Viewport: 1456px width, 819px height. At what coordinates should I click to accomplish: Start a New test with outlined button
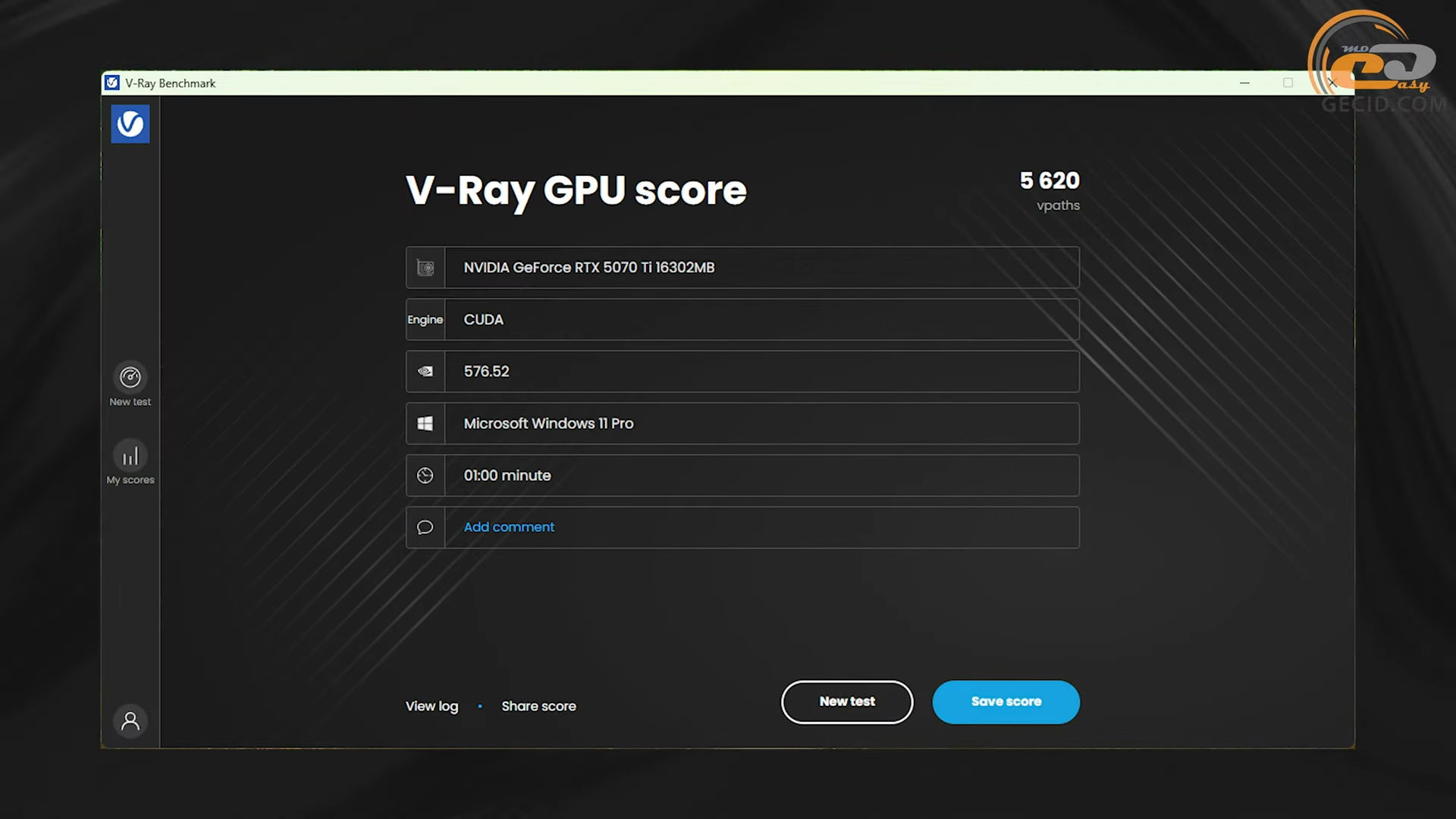(x=847, y=702)
